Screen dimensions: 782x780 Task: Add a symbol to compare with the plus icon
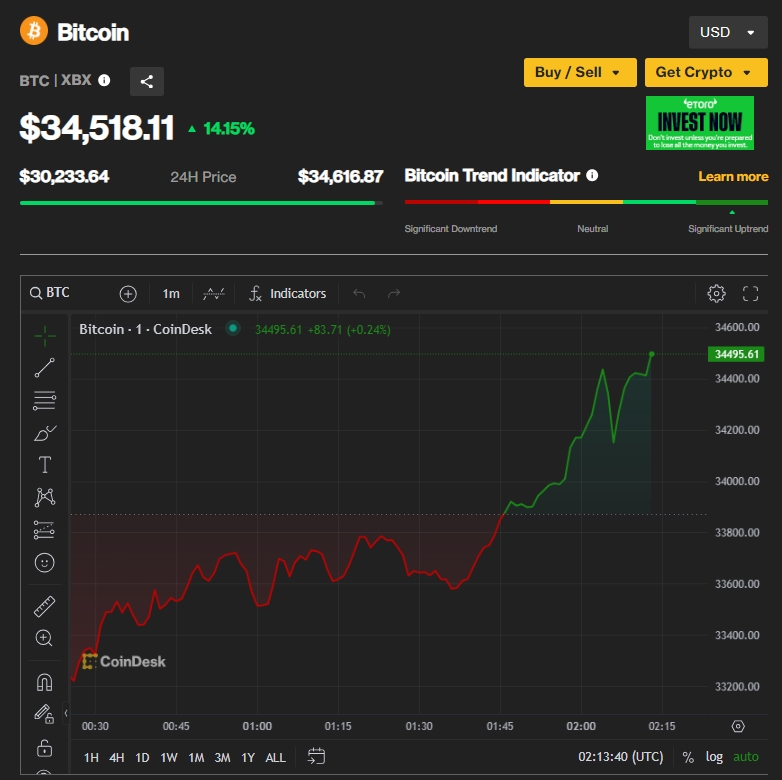[x=128, y=294]
